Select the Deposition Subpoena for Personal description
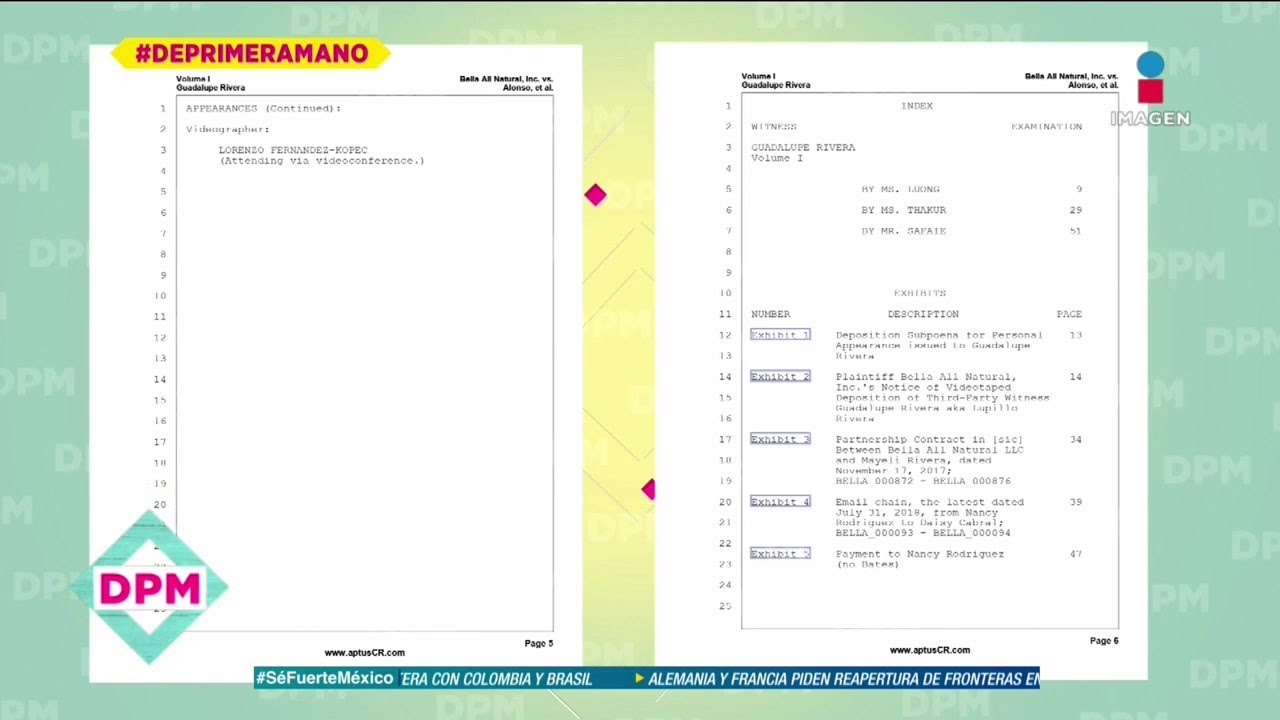The image size is (1280, 720). 939,335
